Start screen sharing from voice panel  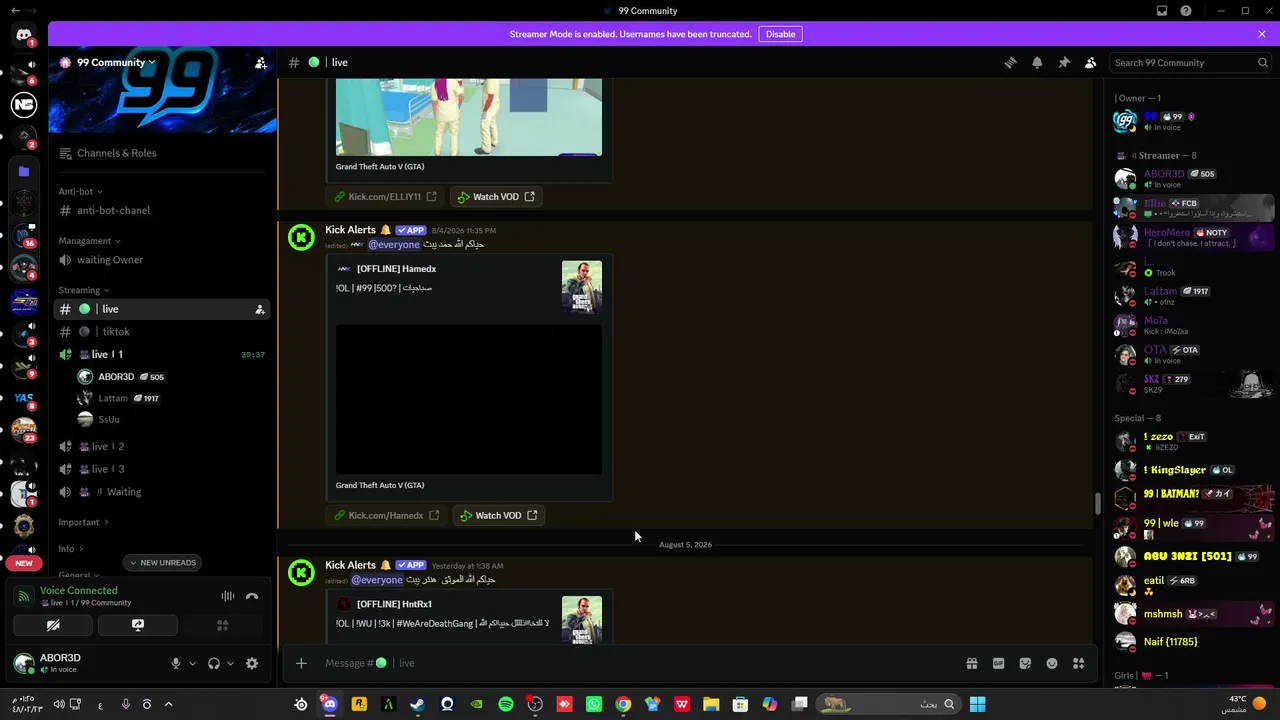pos(138,625)
